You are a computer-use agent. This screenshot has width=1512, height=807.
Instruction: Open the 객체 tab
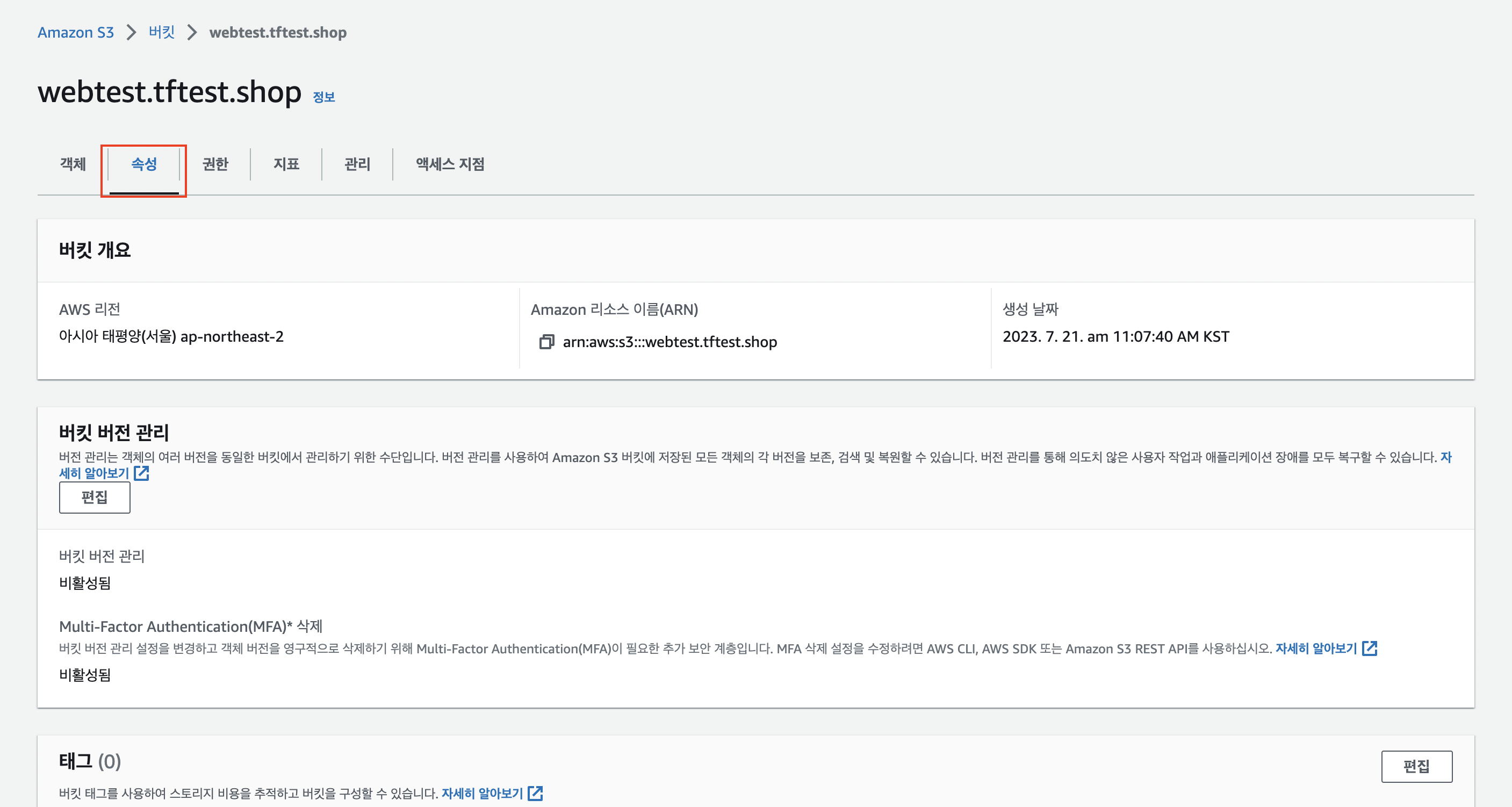73,164
